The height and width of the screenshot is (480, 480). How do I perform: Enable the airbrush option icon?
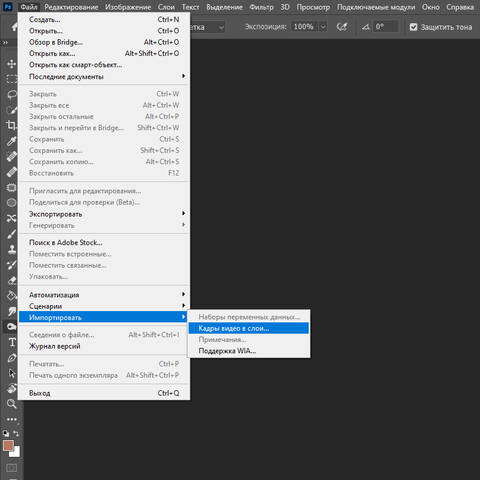(x=342, y=27)
